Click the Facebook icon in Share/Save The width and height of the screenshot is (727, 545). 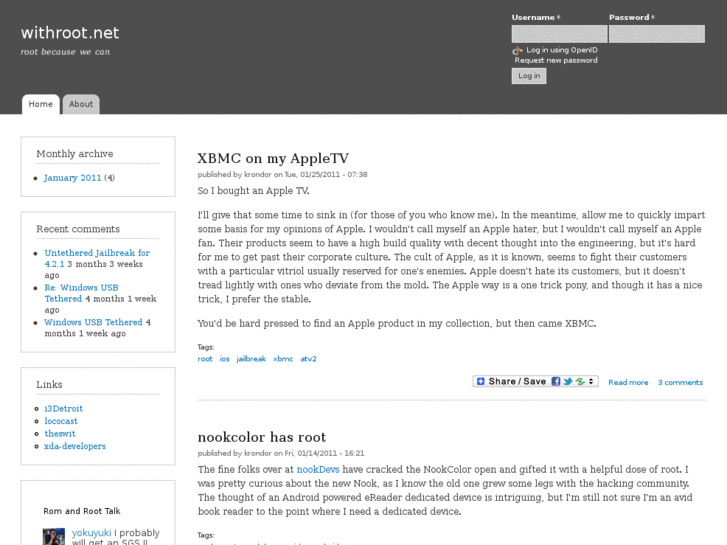(x=556, y=381)
